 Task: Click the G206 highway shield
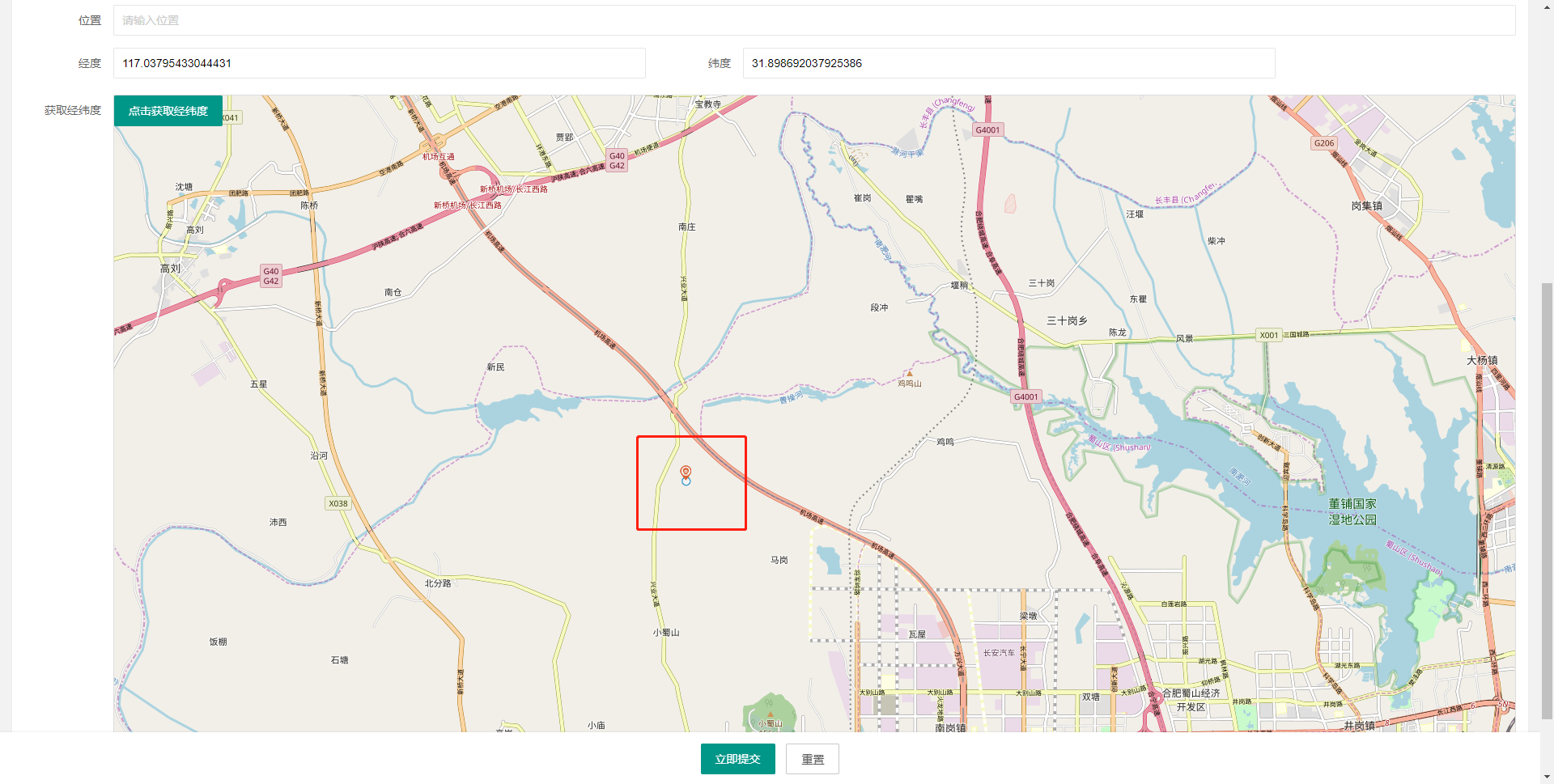tap(1324, 143)
